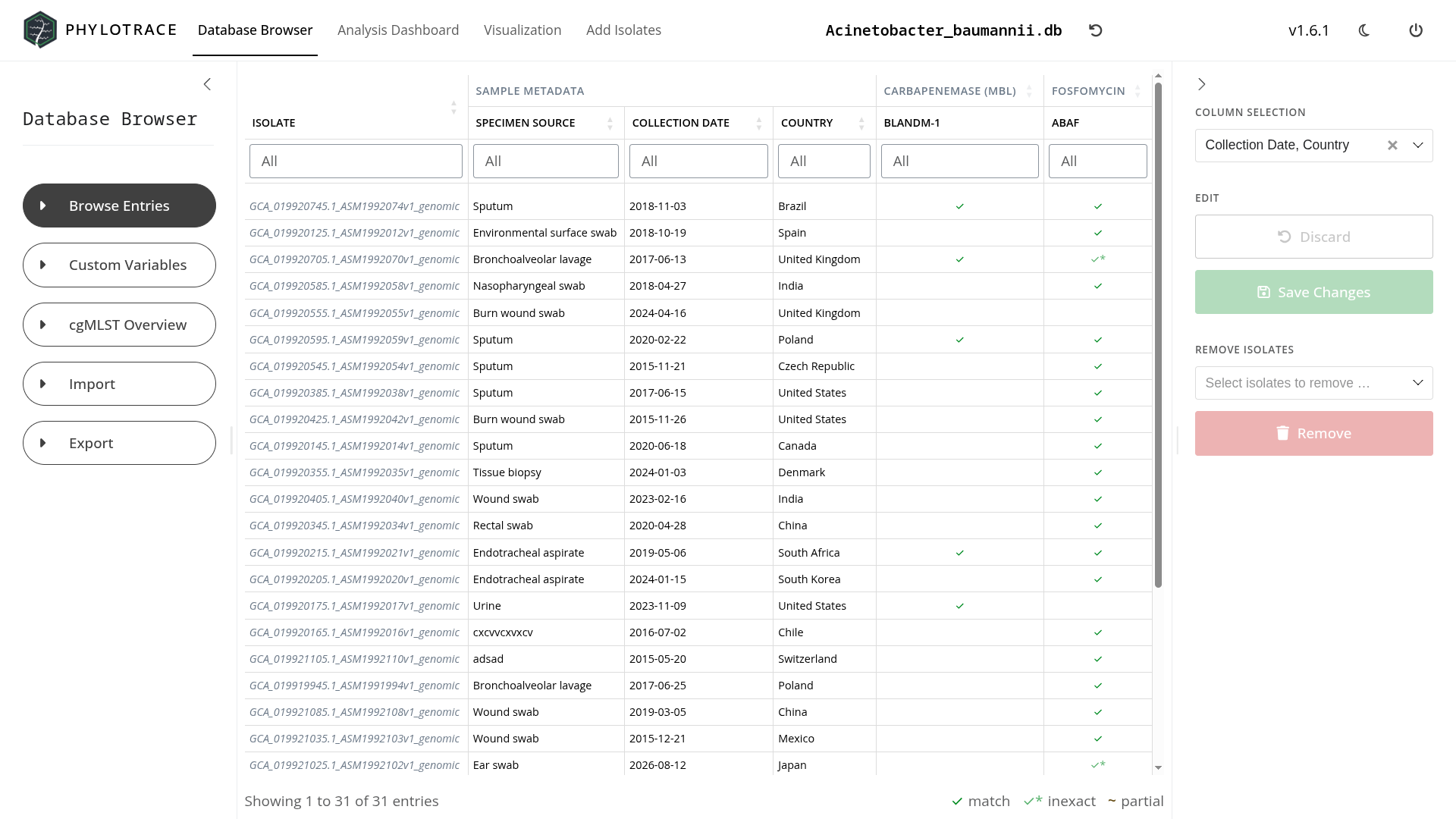Click ABAF checkmark for the Spain row

pos(1097,233)
